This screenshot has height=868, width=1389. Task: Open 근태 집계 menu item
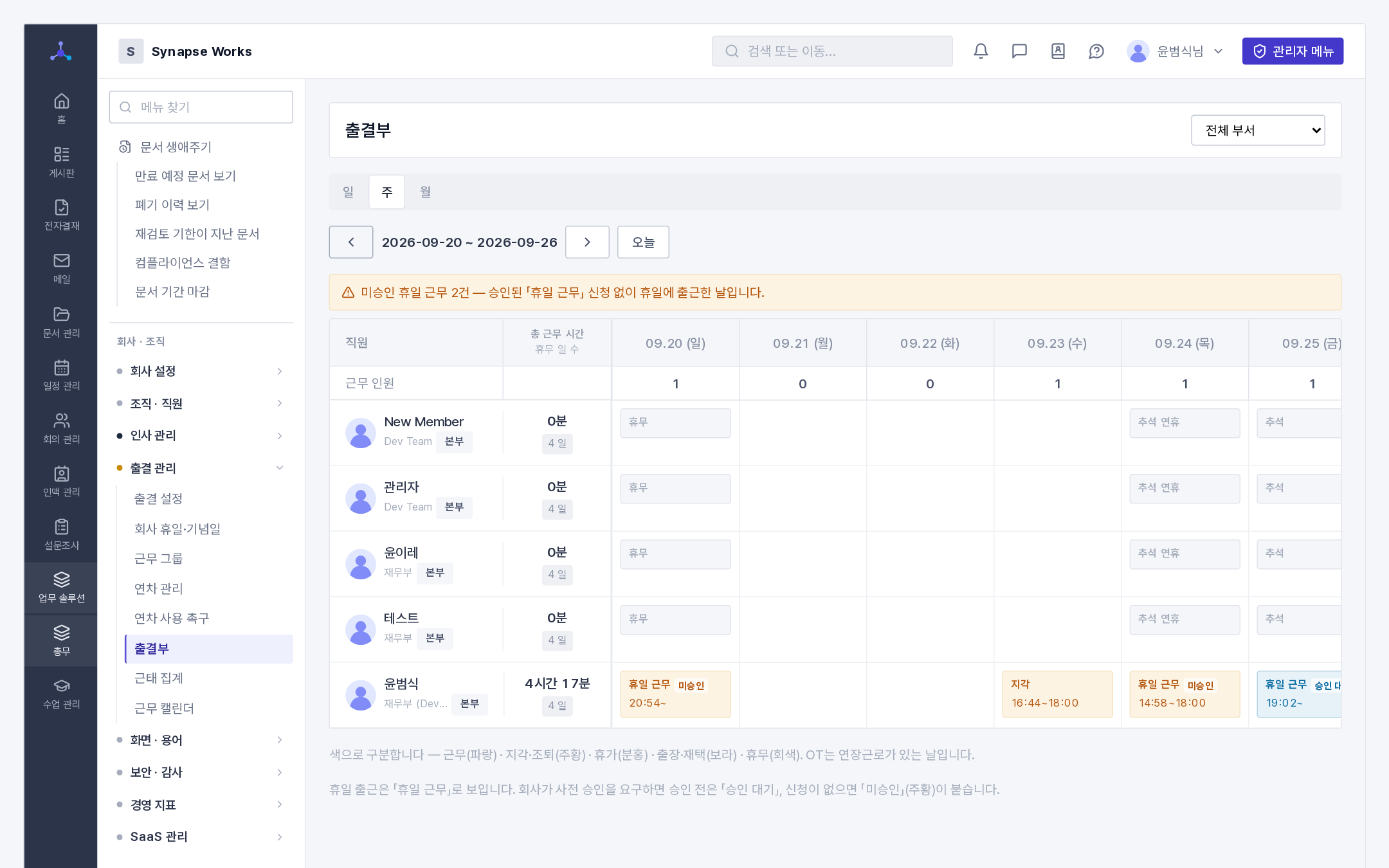(x=209, y=678)
